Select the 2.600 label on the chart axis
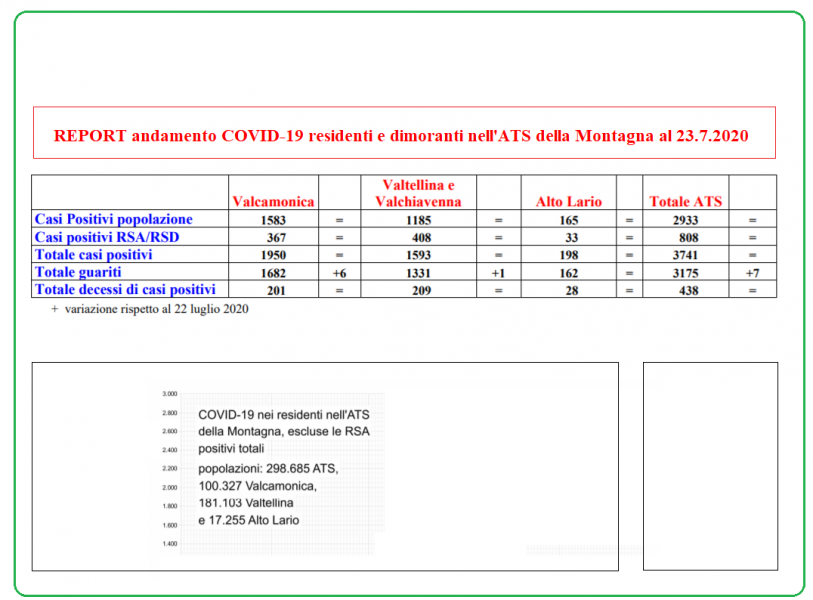 click(x=170, y=431)
